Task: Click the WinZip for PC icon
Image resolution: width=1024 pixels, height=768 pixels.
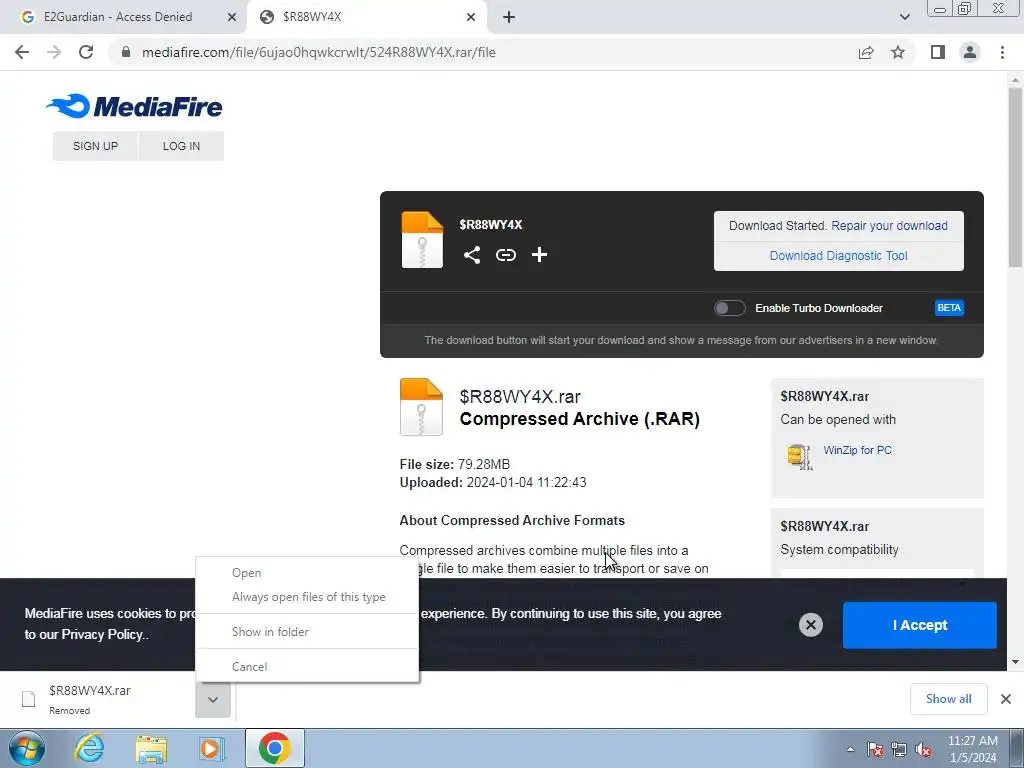Action: click(x=799, y=456)
